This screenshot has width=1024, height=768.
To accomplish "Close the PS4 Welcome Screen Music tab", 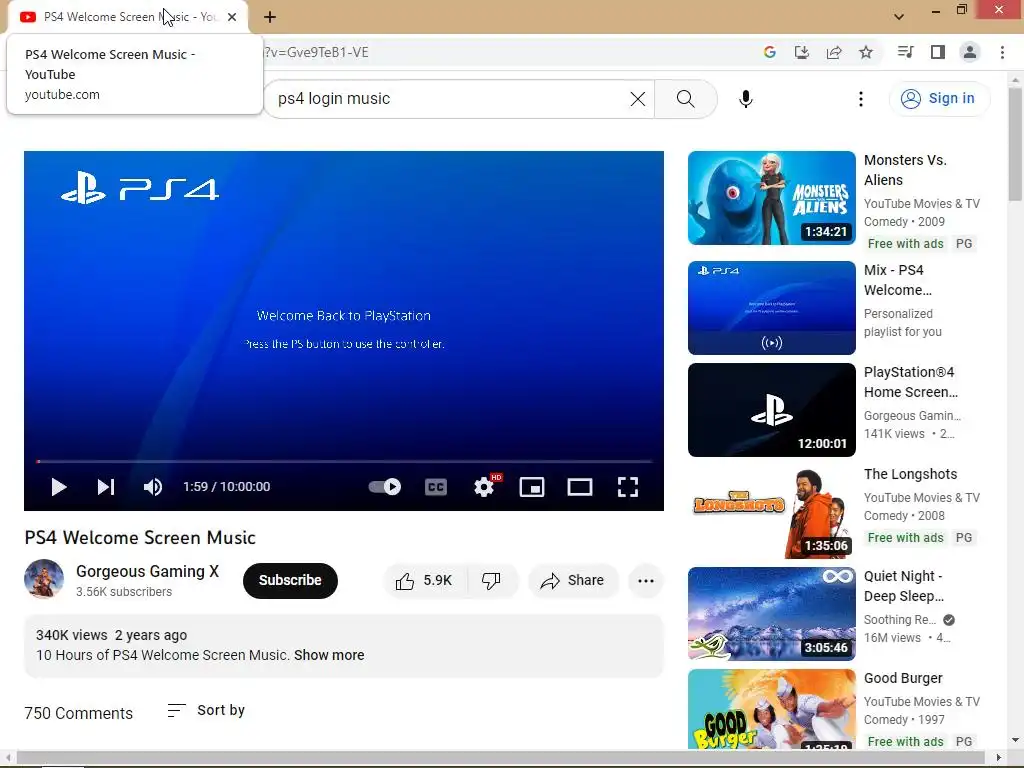I will click(x=232, y=17).
